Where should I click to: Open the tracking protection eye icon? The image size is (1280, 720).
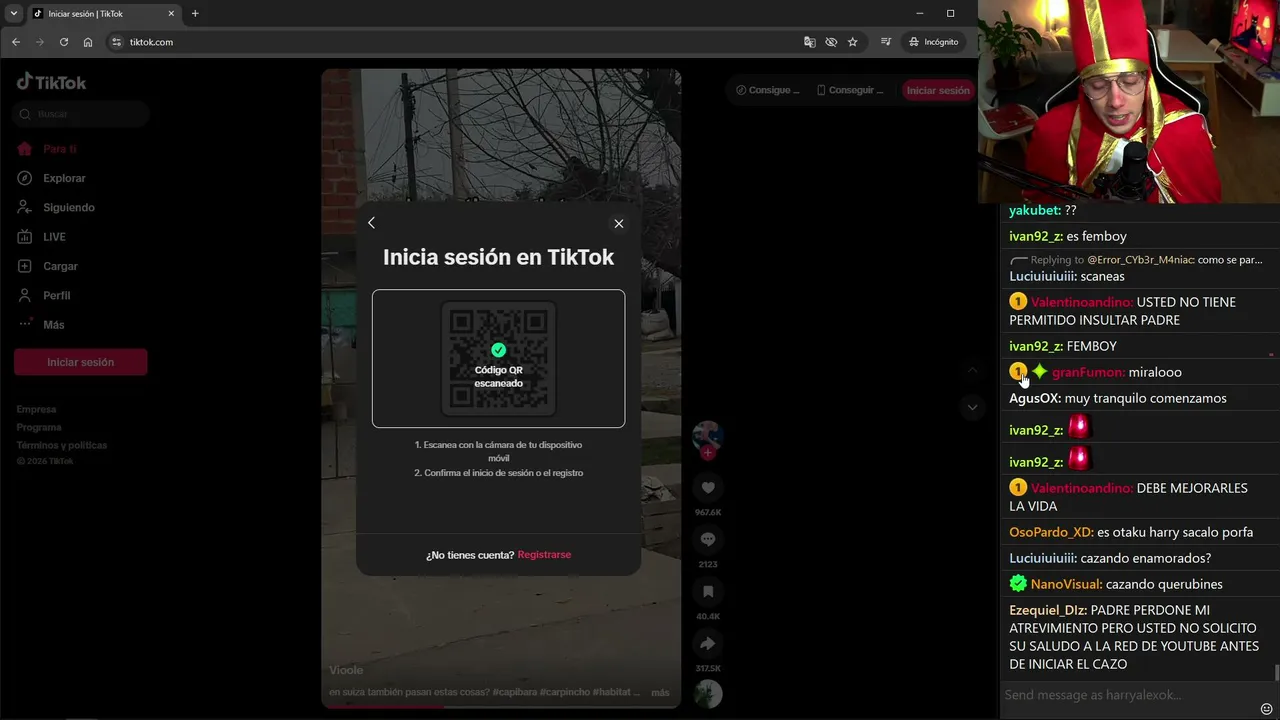831,42
